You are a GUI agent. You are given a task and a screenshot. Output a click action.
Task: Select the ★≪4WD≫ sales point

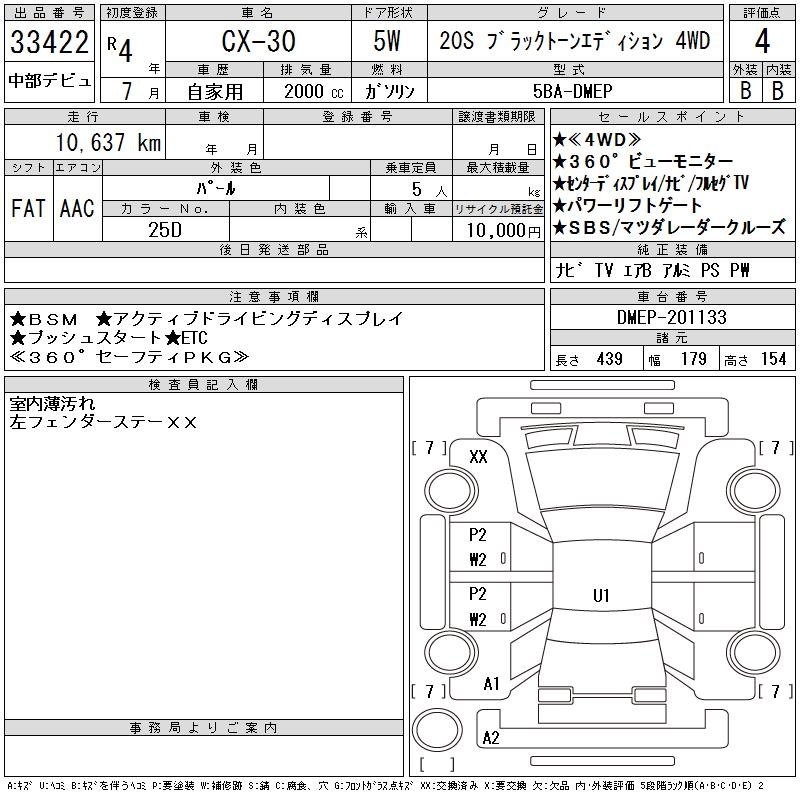(597, 139)
